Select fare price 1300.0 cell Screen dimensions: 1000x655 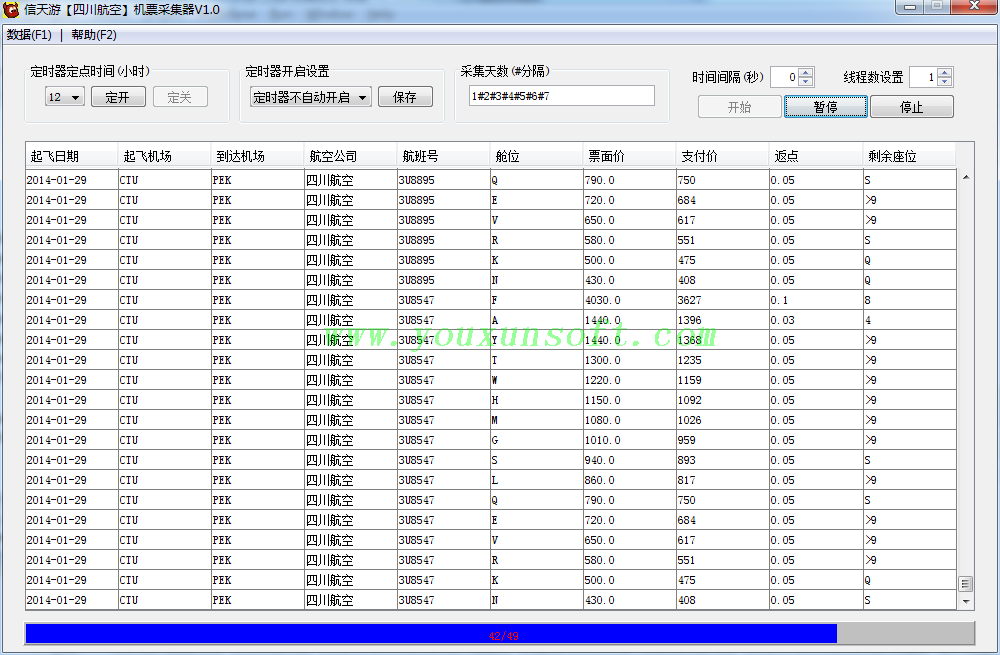(x=629, y=360)
